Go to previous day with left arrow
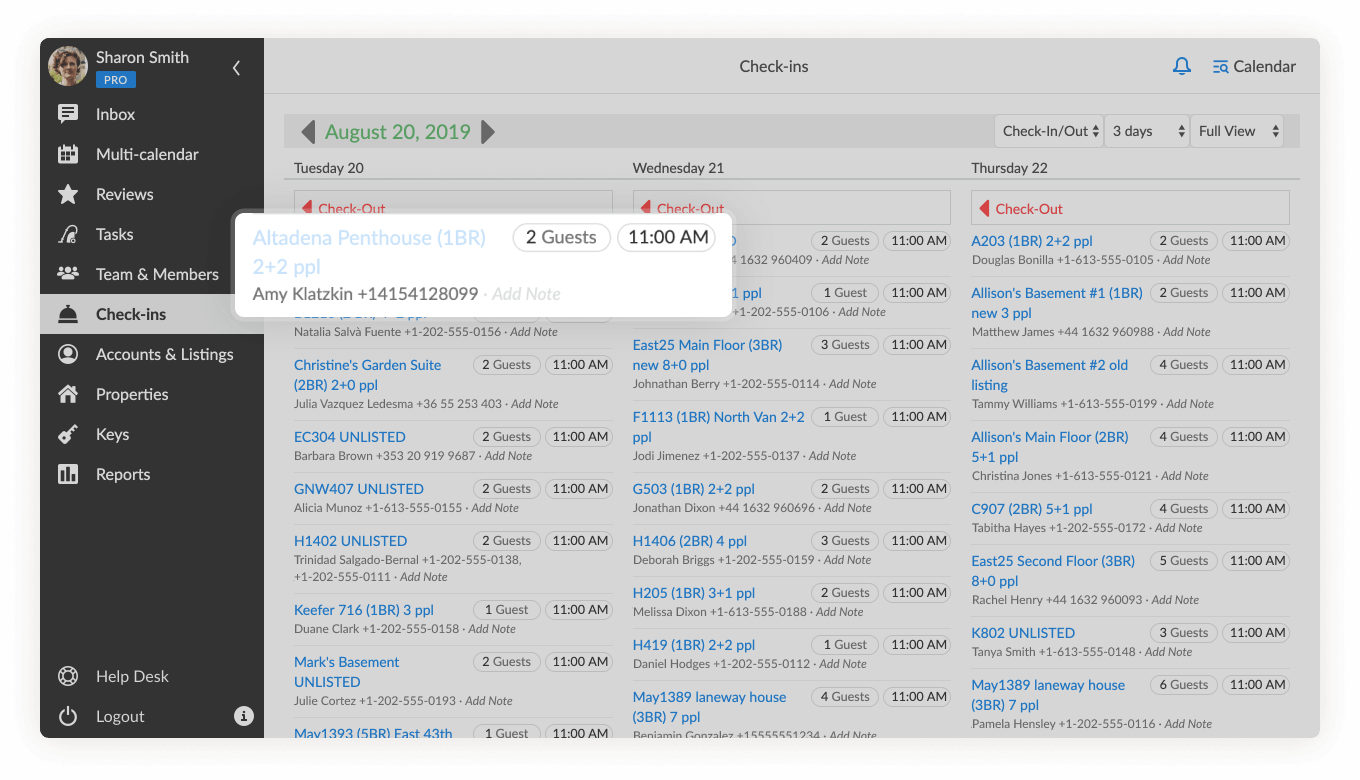 [x=308, y=132]
